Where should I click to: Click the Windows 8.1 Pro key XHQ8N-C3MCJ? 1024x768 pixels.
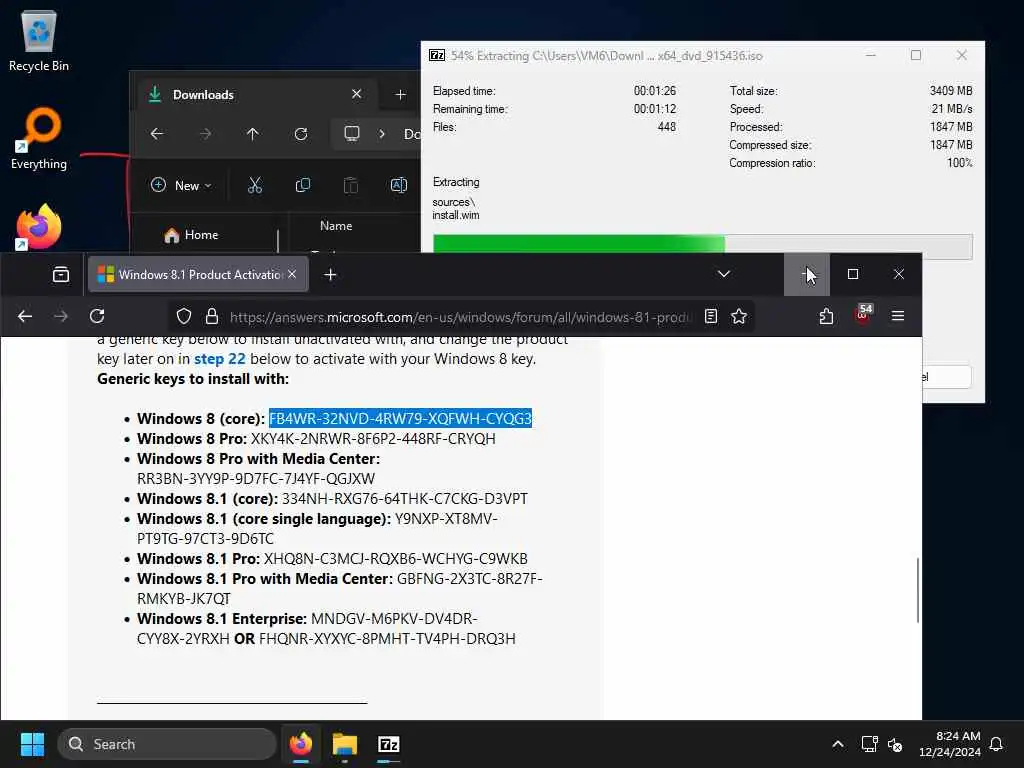click(x=395, y=559)
